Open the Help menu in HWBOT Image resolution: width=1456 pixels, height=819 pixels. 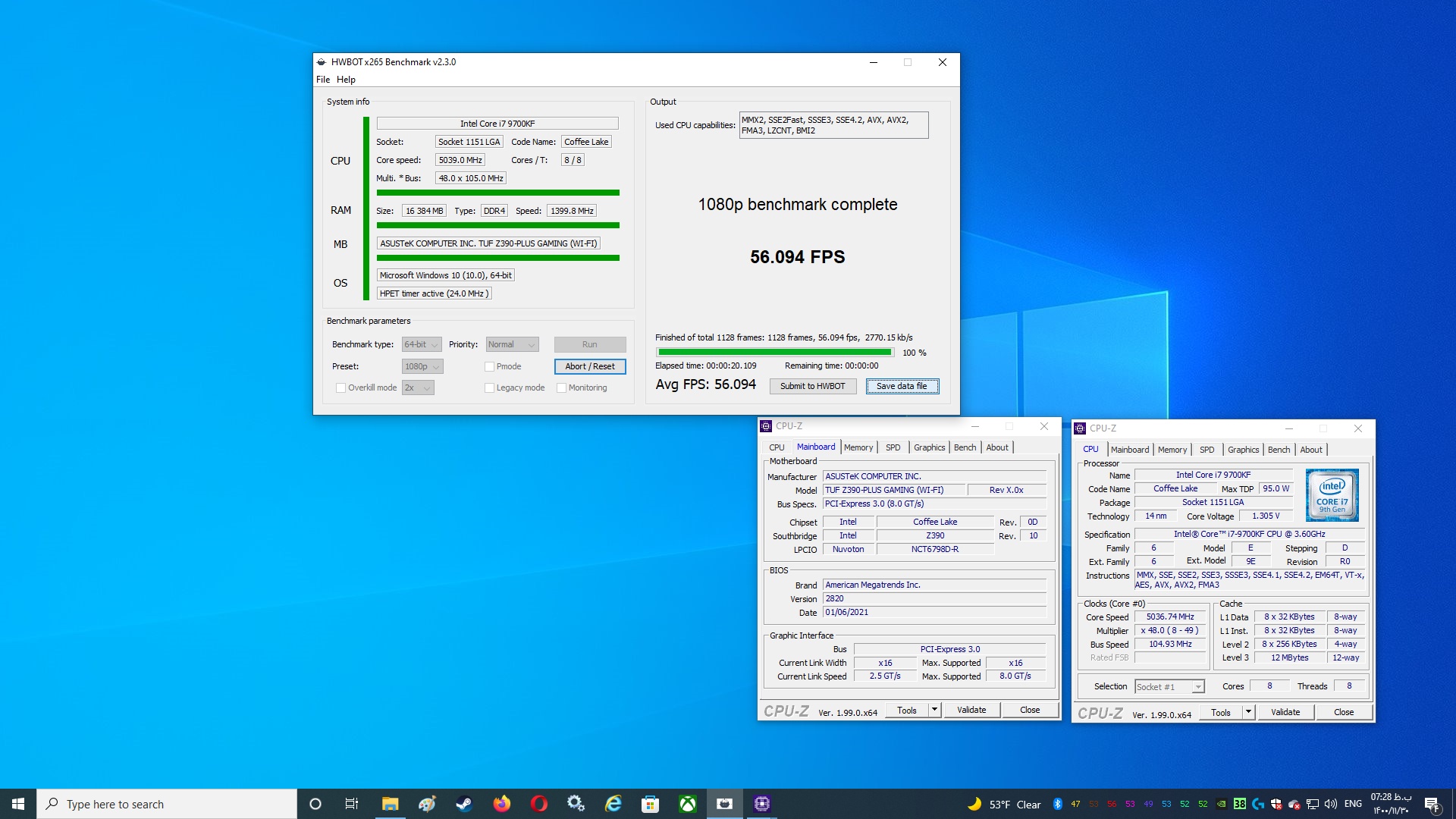coord(346,80)
